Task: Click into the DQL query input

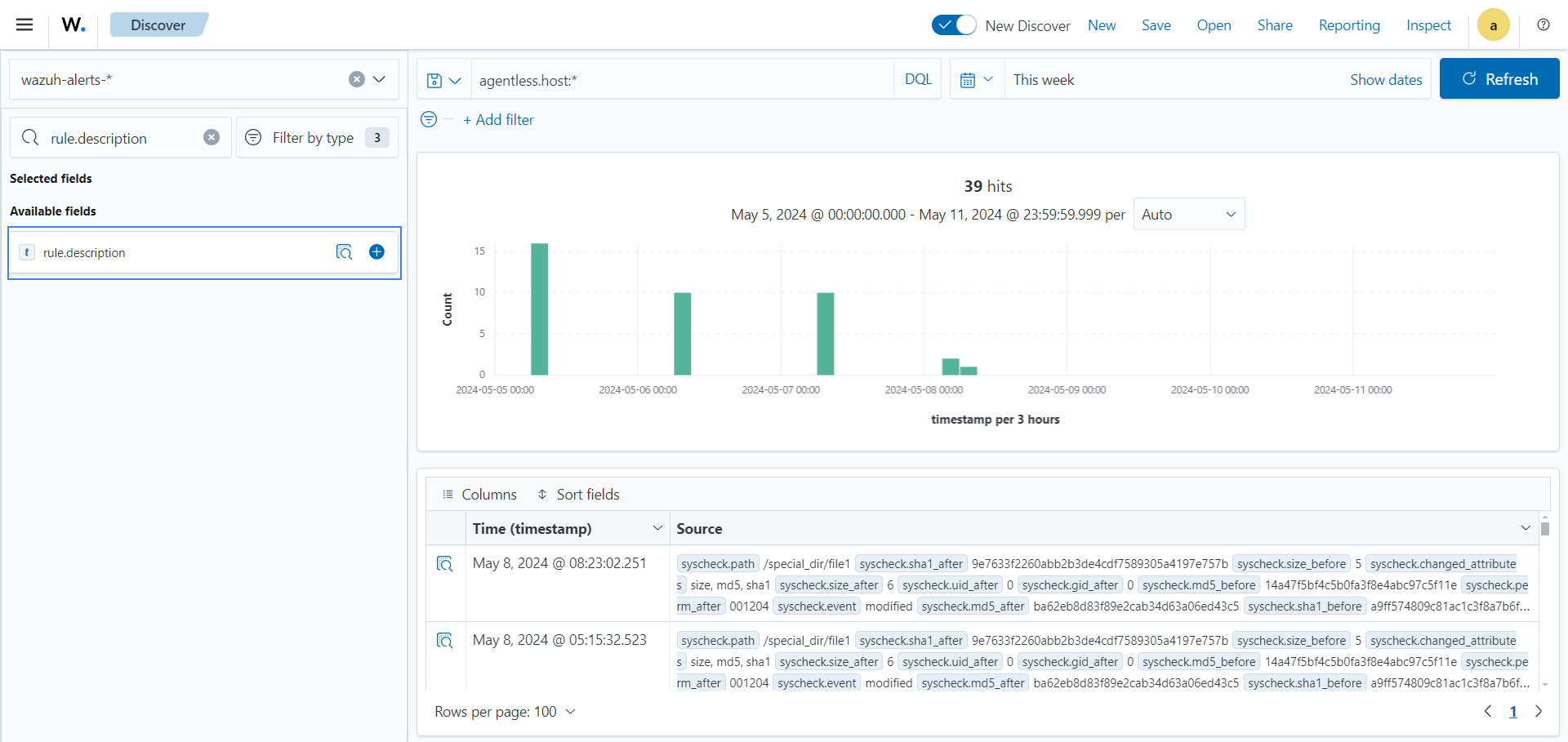Action: point(682,80)
